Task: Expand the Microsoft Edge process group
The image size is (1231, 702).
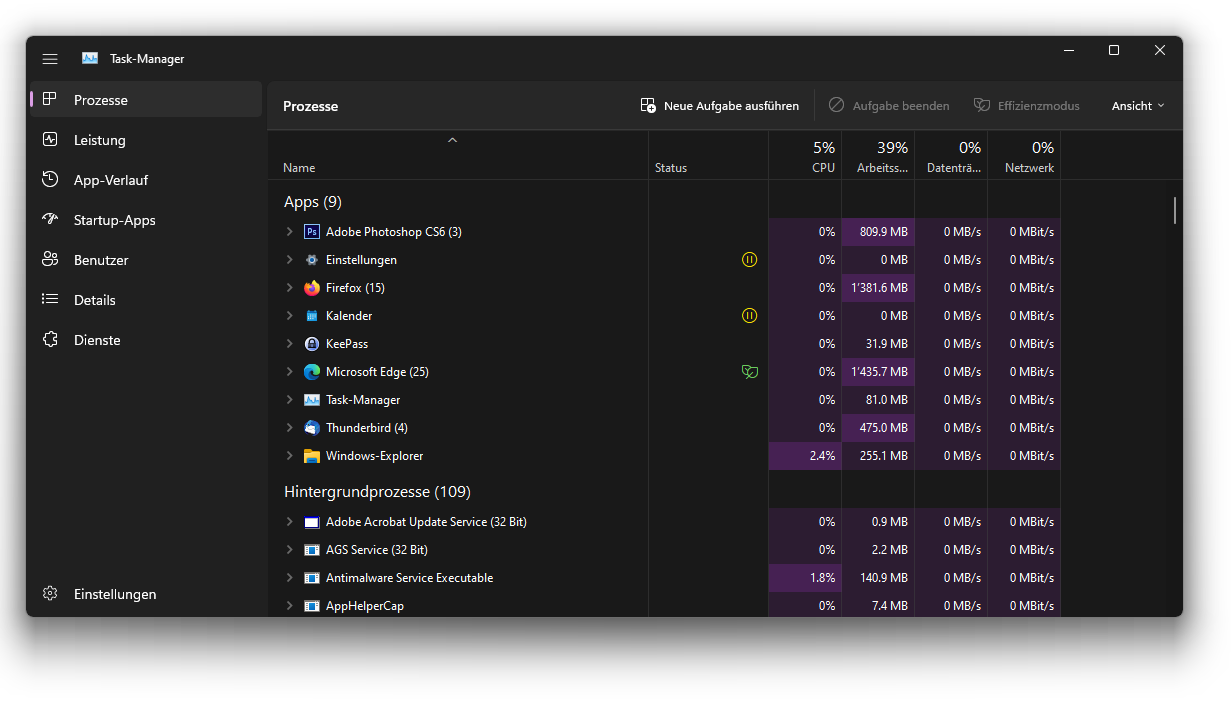Action: click(290, 372)
